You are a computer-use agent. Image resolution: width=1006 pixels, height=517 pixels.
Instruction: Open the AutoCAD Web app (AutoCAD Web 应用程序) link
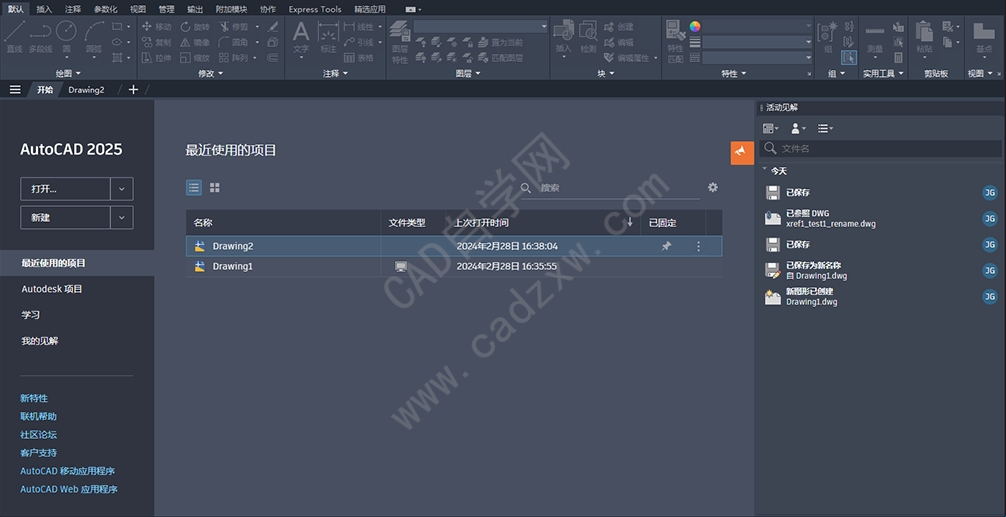point(69,489)
